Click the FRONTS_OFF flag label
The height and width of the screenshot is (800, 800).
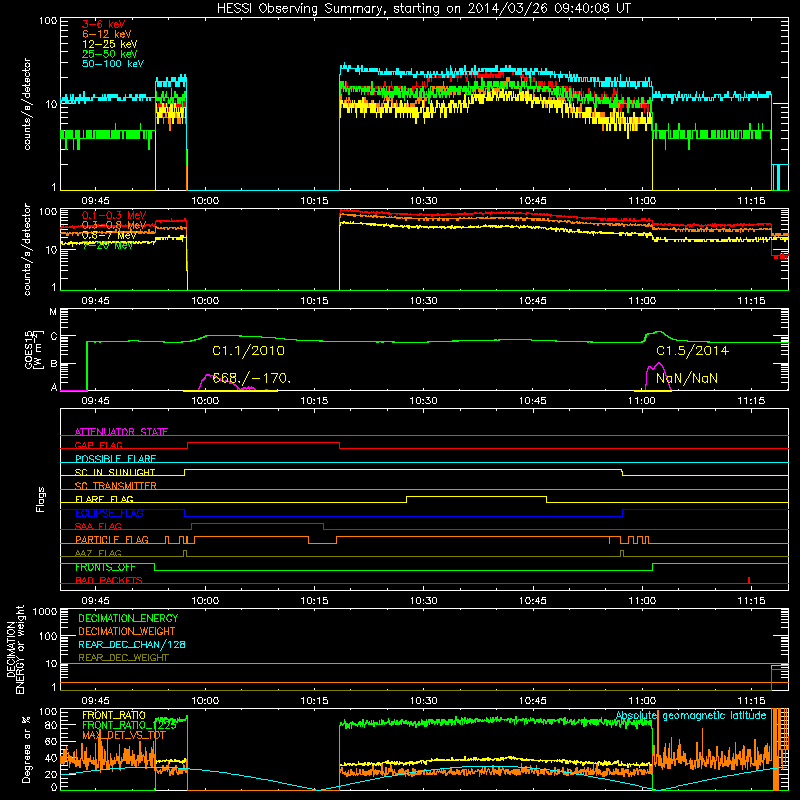(x=105, y=567)
